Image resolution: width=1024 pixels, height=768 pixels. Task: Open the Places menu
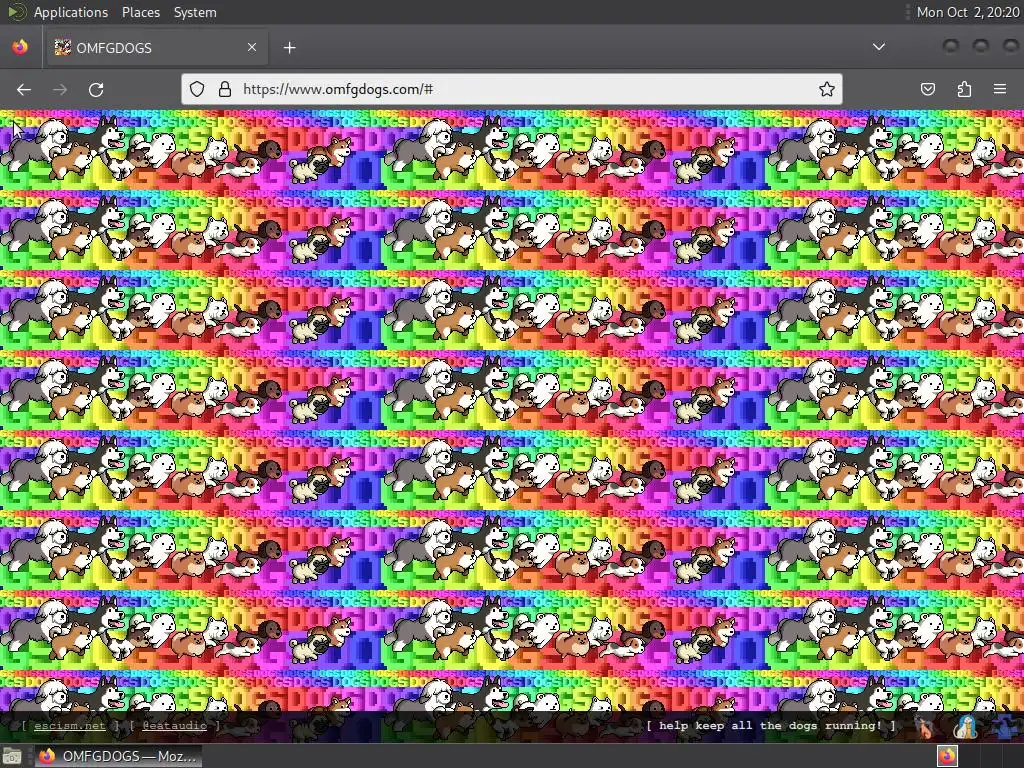tap(141, 12)
